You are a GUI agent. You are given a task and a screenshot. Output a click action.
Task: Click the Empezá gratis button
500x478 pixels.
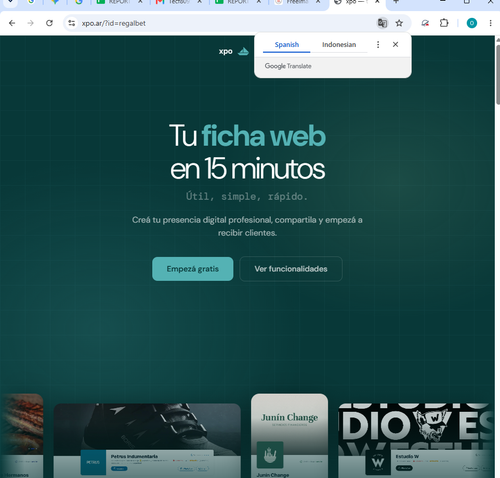193,269
